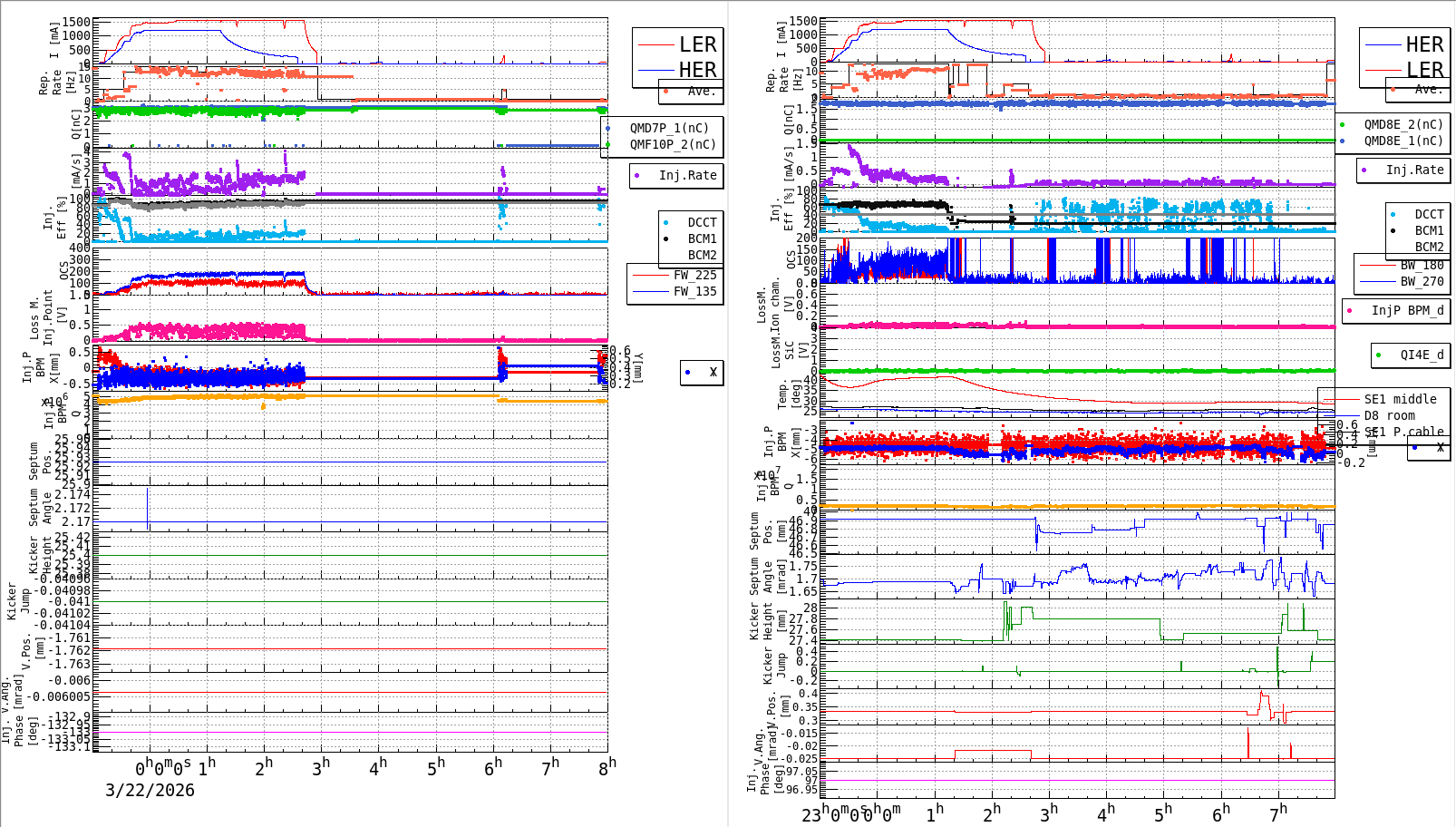The image size is (1456, 827).
Task: Click the pink marker beside InjP BPM_d
Action: pos(1349,311)
